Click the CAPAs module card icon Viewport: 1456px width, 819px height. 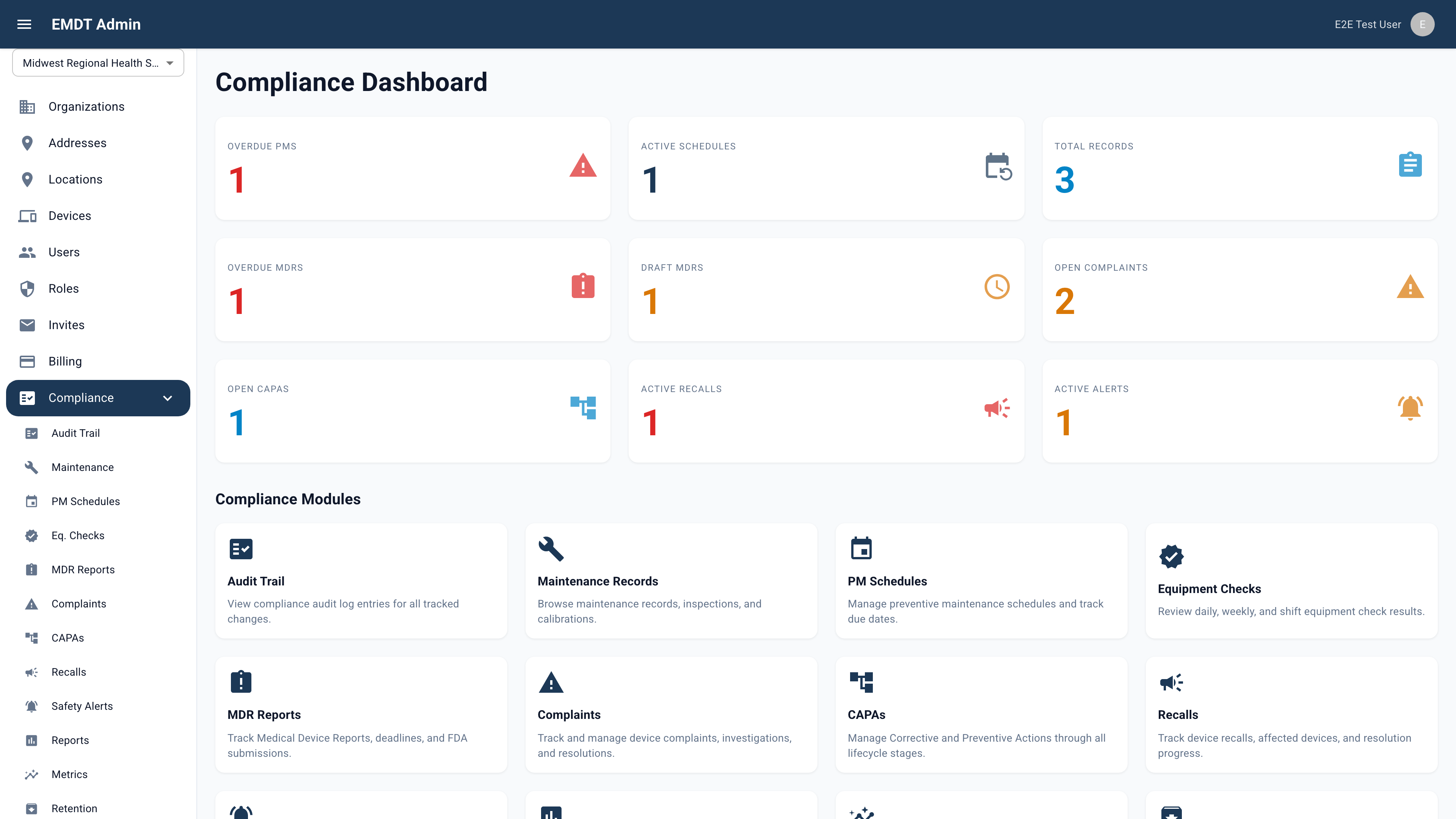(x=861, y=682)
